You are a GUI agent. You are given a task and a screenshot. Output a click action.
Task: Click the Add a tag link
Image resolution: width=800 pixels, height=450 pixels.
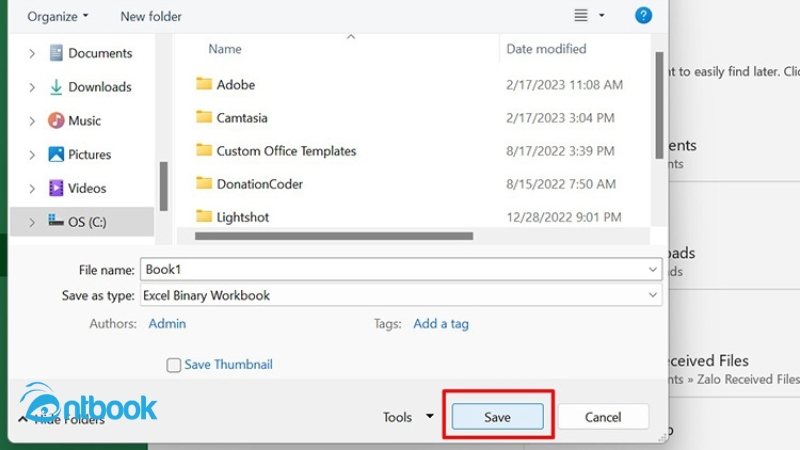coord(441,323)
